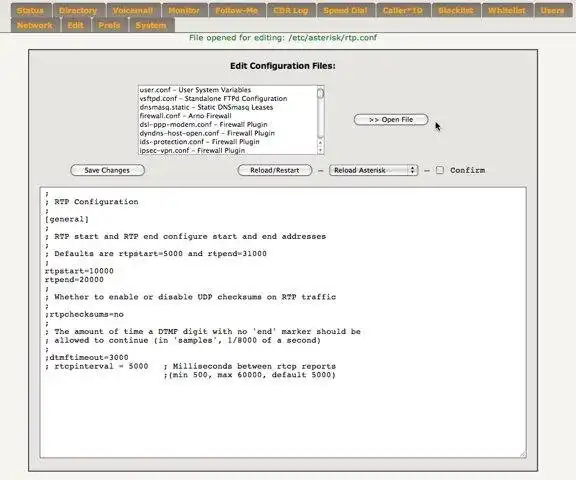Click the file list scroll down arrow

point(320,151)
